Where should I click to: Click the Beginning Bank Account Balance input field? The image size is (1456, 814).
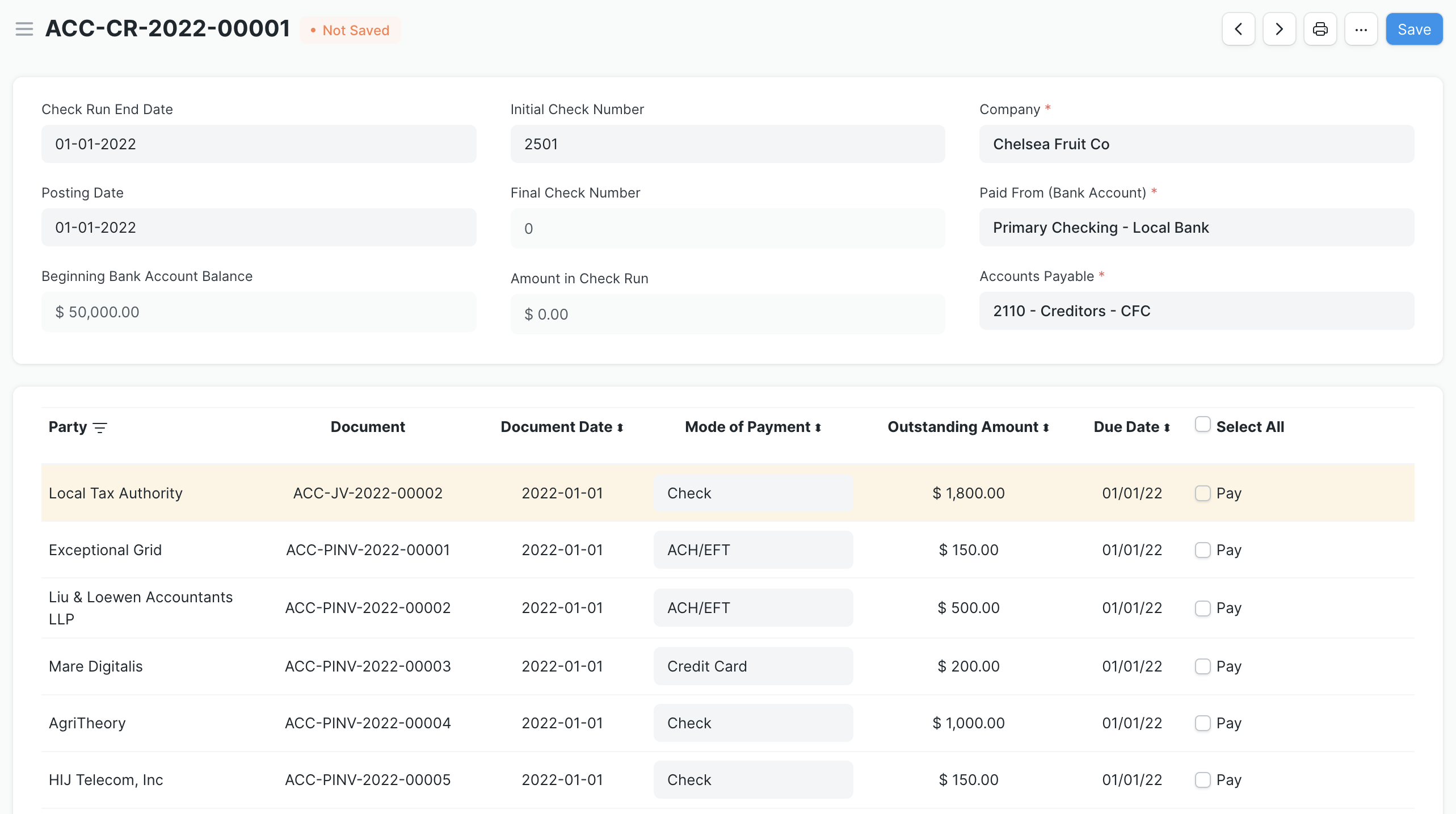[258, 312]
